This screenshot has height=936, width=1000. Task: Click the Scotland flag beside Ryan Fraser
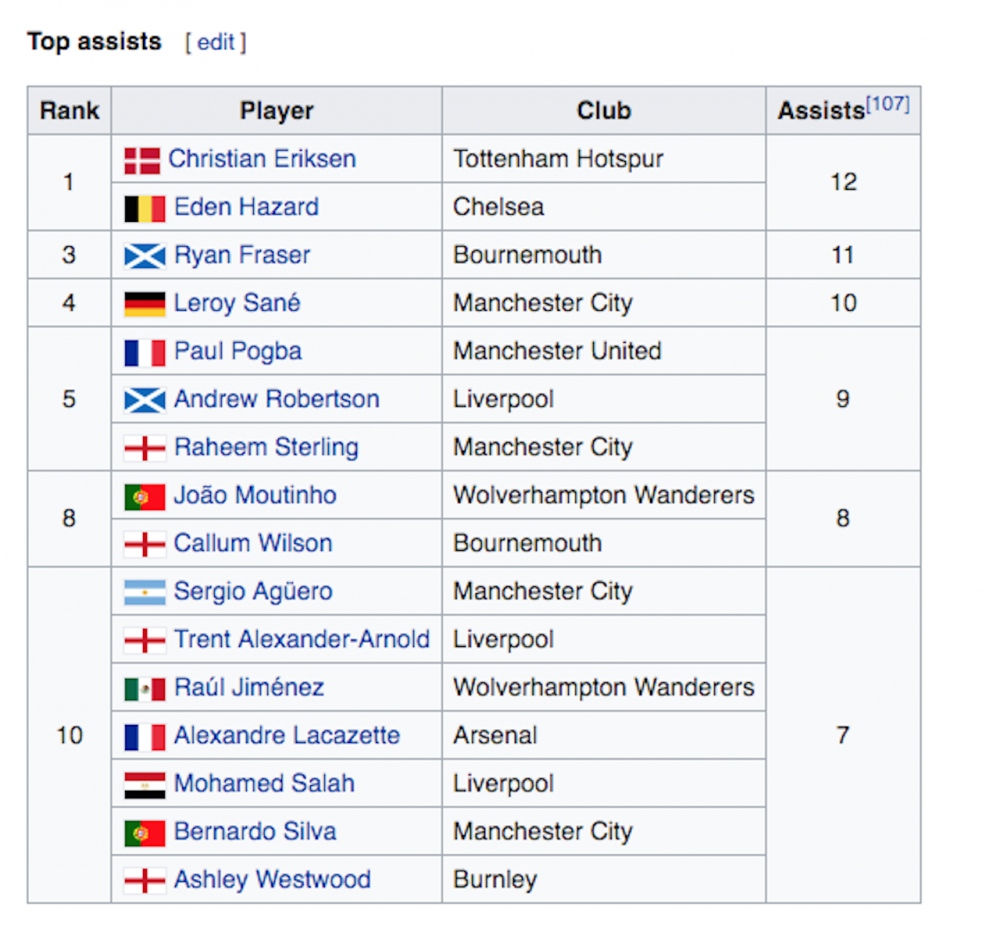[x=145, y=256]
